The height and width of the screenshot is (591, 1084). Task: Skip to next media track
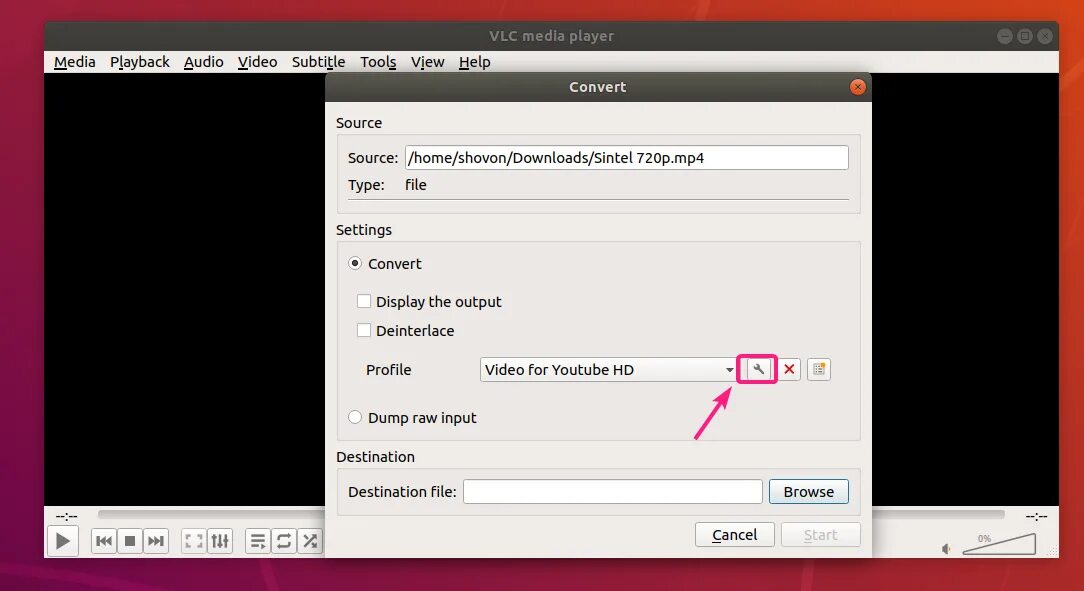(156, 541)
